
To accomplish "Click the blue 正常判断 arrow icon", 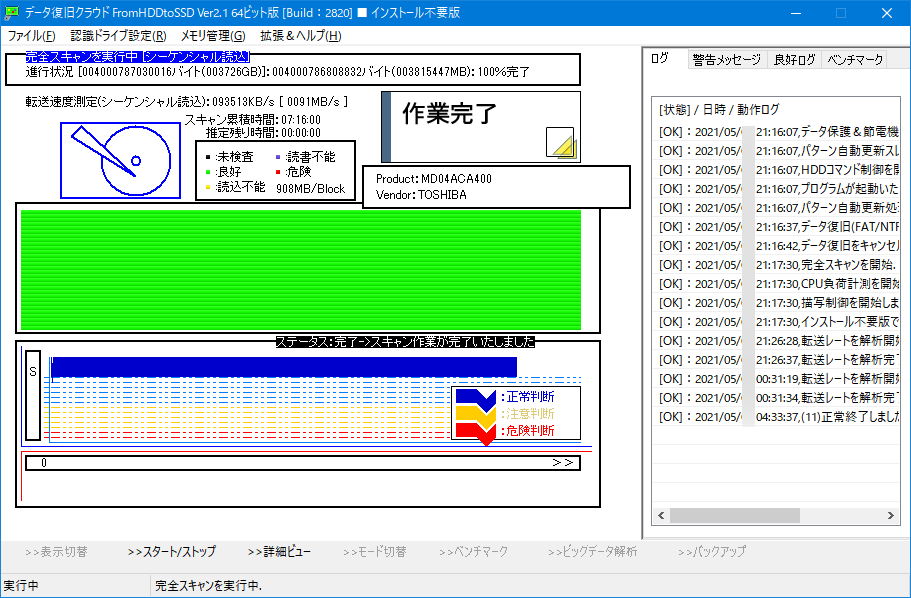I will (476, 398).
